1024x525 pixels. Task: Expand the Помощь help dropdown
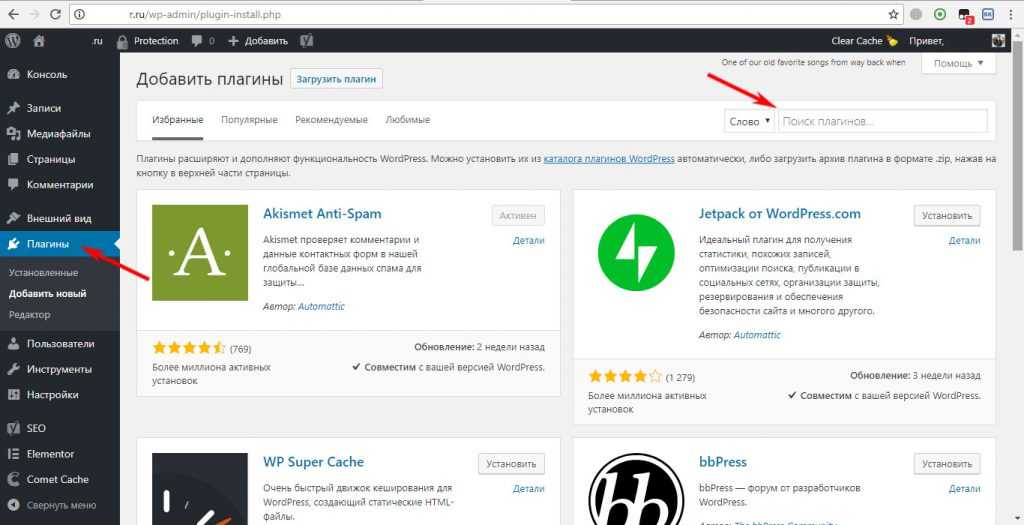pyautogui.click(x=958, y=63)
